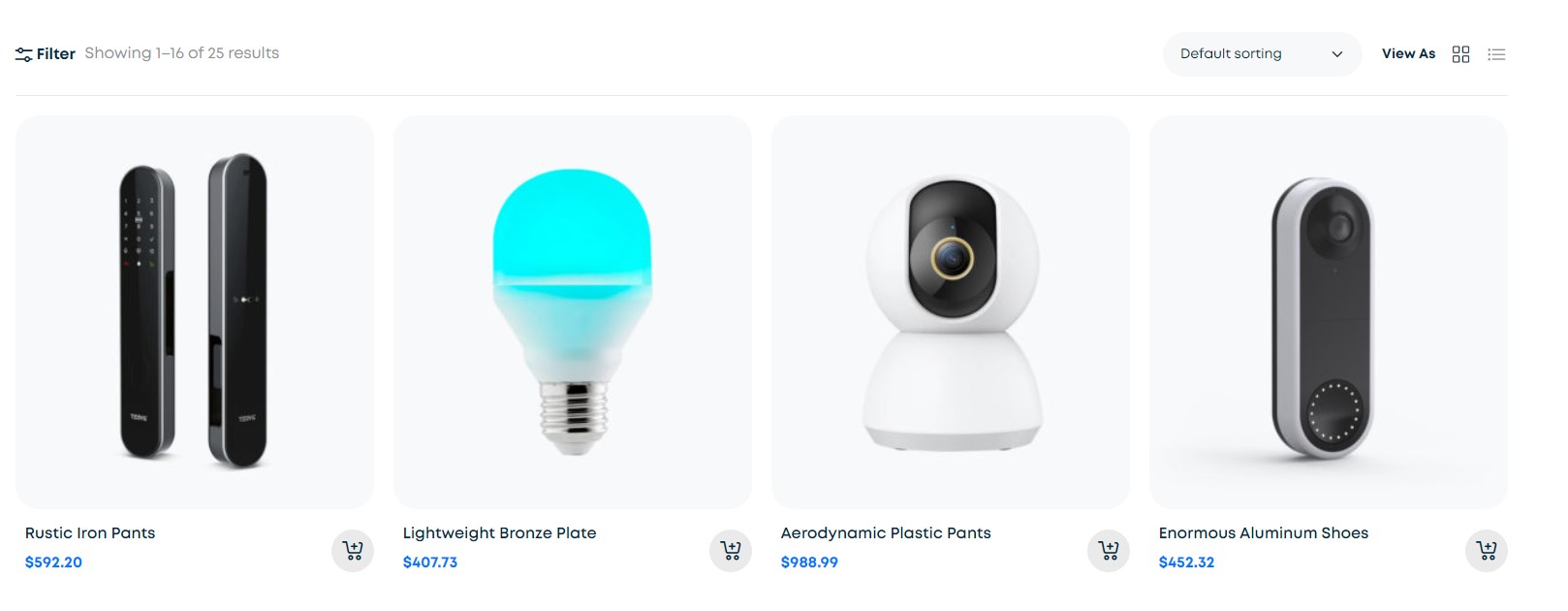Open the Default sorting dropdown
The width and height of the screenshot is (1568, 611).
pos(1262,54)
